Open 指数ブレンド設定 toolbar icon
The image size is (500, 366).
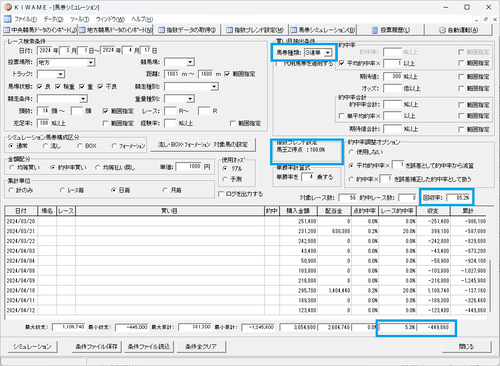click(x=230, y=30)
